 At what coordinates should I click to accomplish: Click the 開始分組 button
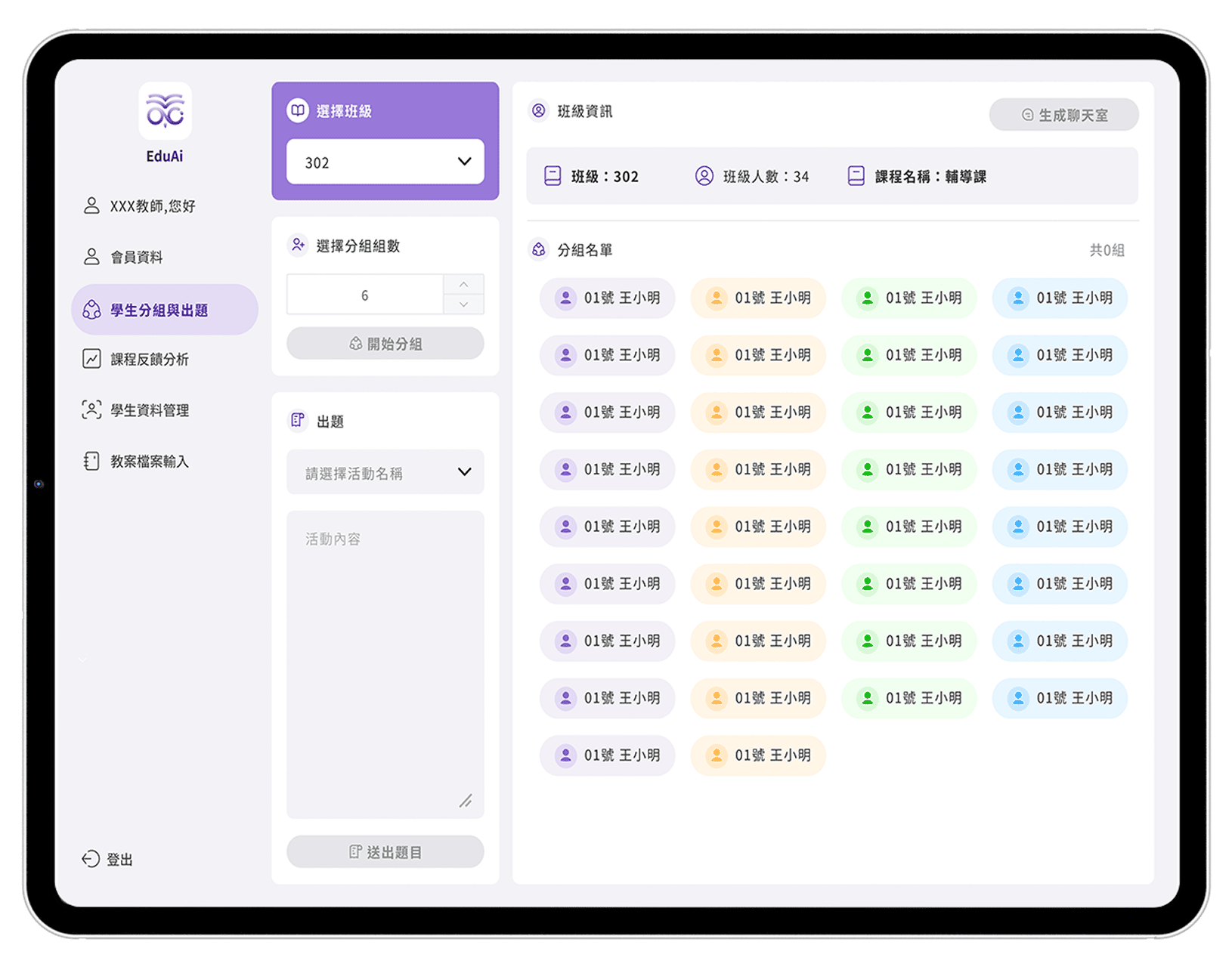point(385,344)
